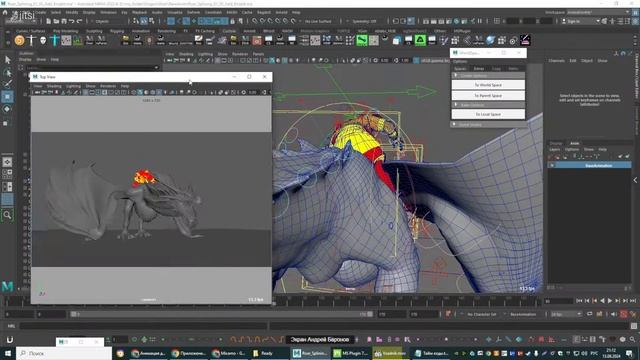This screenshot has width=640, height=360.
Task: Toggle playback looping mode
Action: (589, 314)
